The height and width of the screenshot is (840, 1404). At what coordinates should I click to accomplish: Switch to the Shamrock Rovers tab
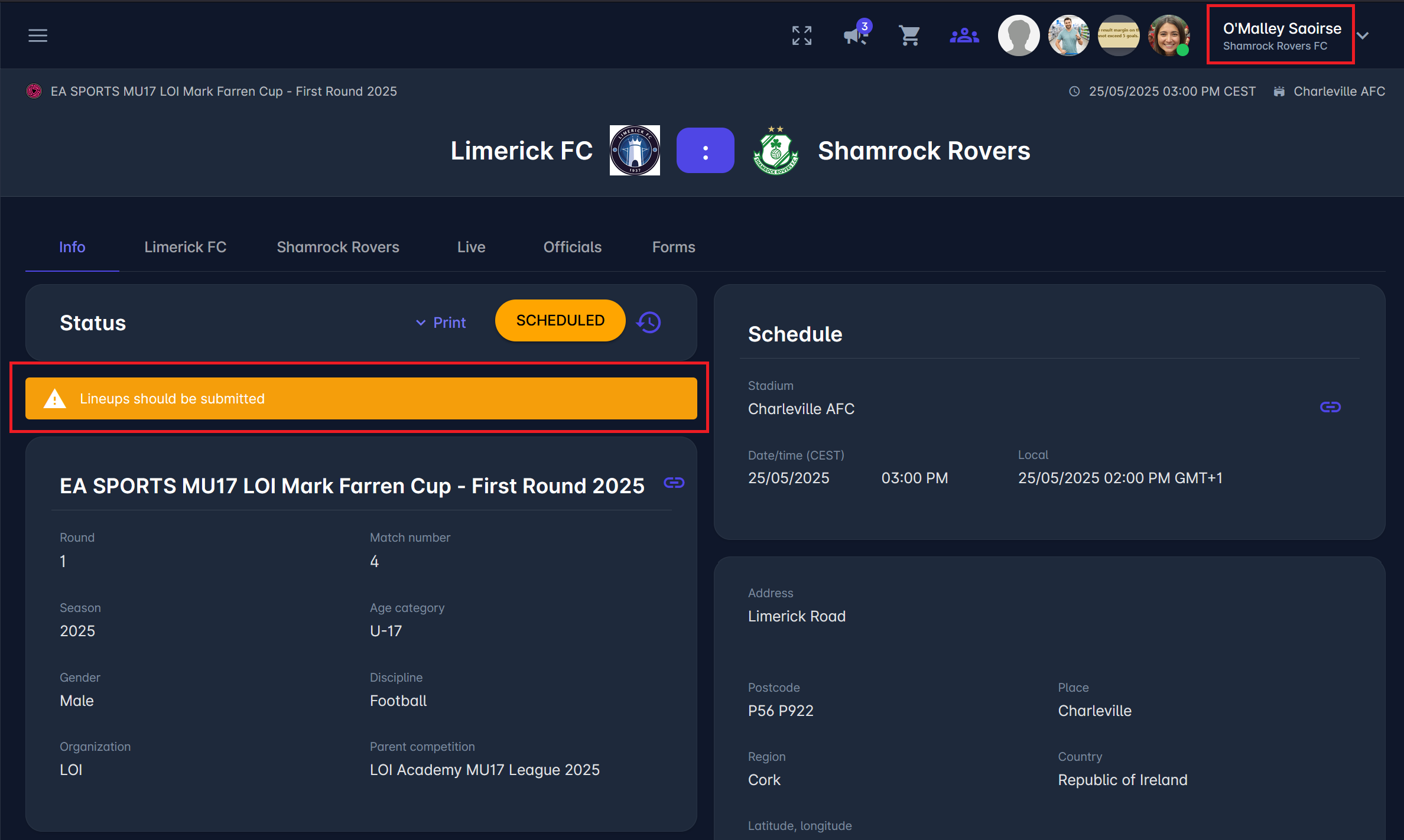click(x=338, y=247)
